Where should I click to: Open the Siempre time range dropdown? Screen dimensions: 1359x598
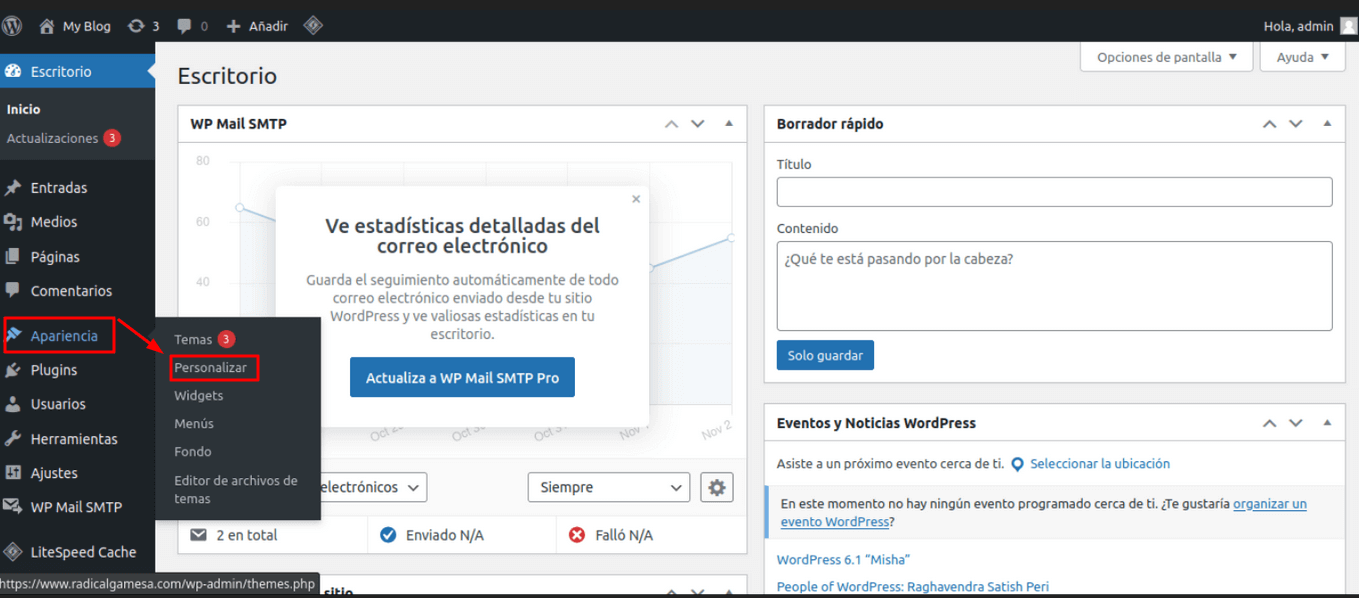click(609, 487)
